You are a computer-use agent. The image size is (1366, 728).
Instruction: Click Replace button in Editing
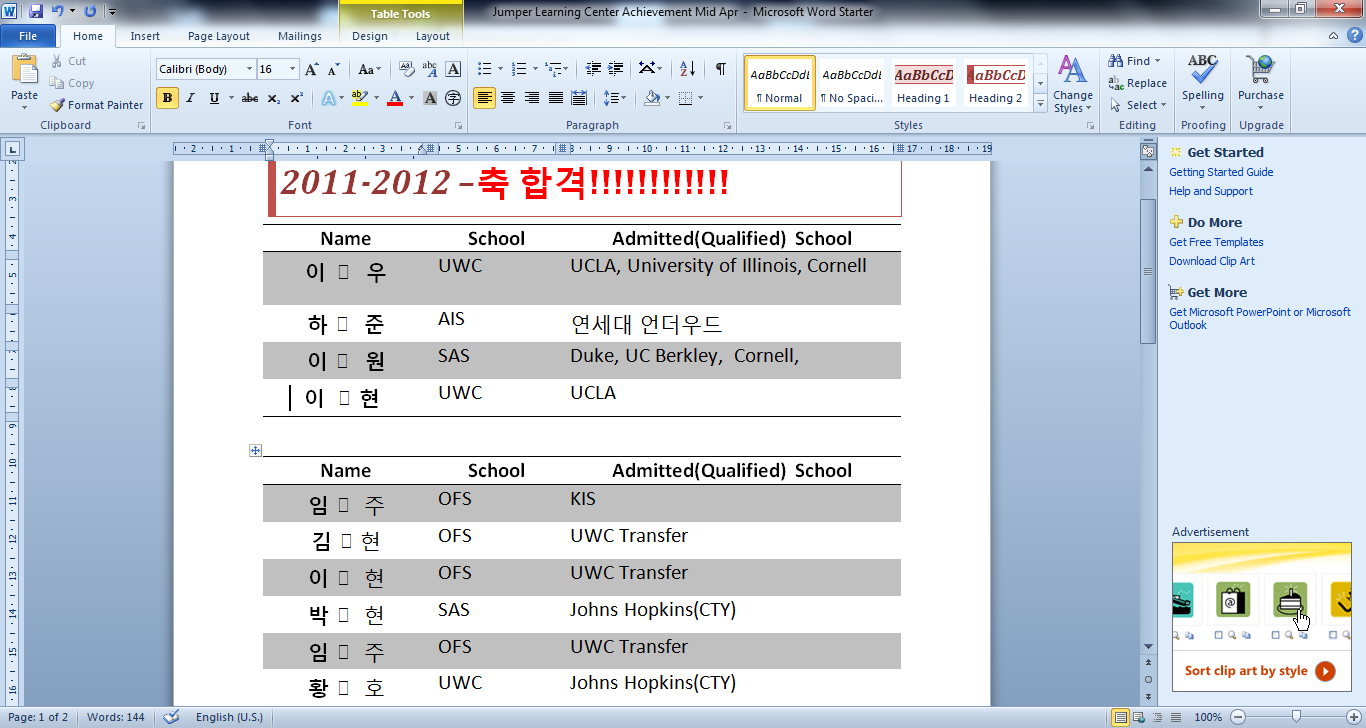pos(1138,83)
